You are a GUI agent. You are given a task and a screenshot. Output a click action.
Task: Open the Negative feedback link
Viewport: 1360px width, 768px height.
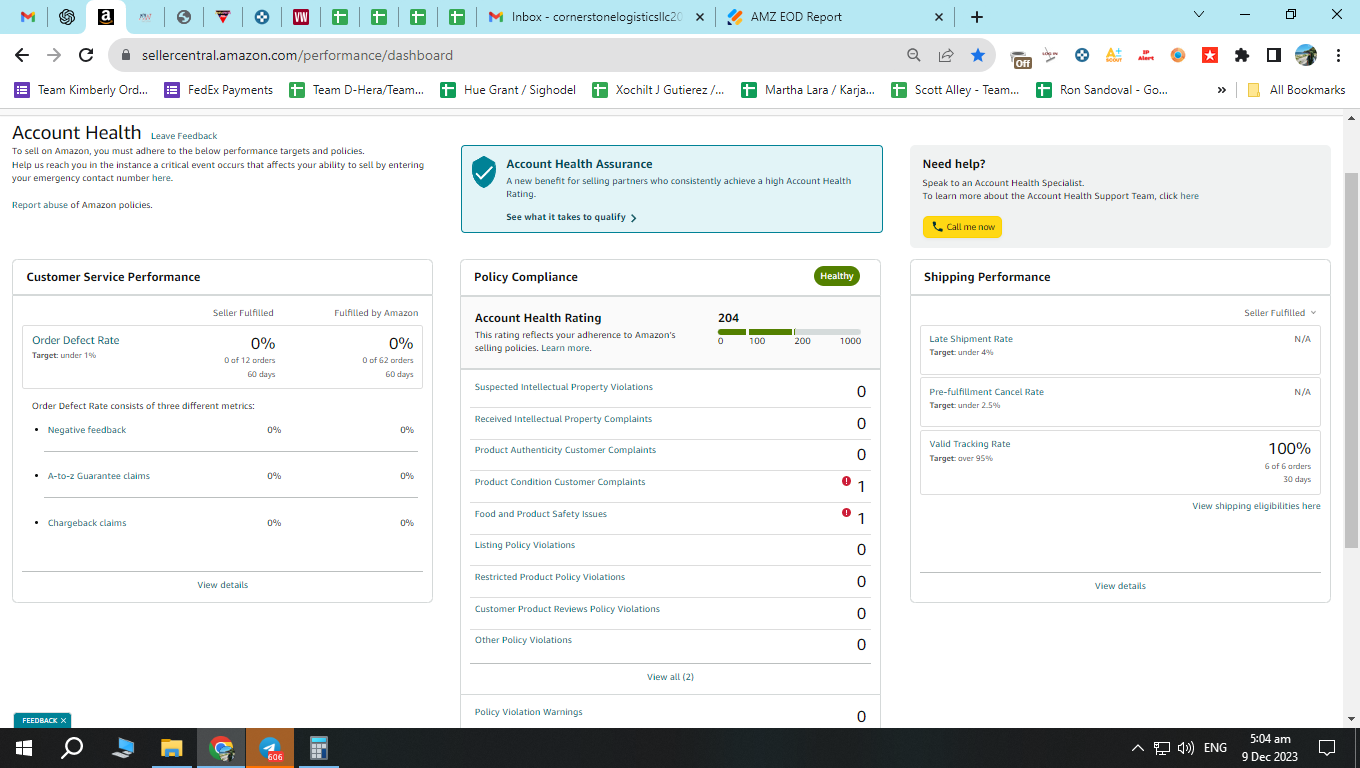pos(87,430)
